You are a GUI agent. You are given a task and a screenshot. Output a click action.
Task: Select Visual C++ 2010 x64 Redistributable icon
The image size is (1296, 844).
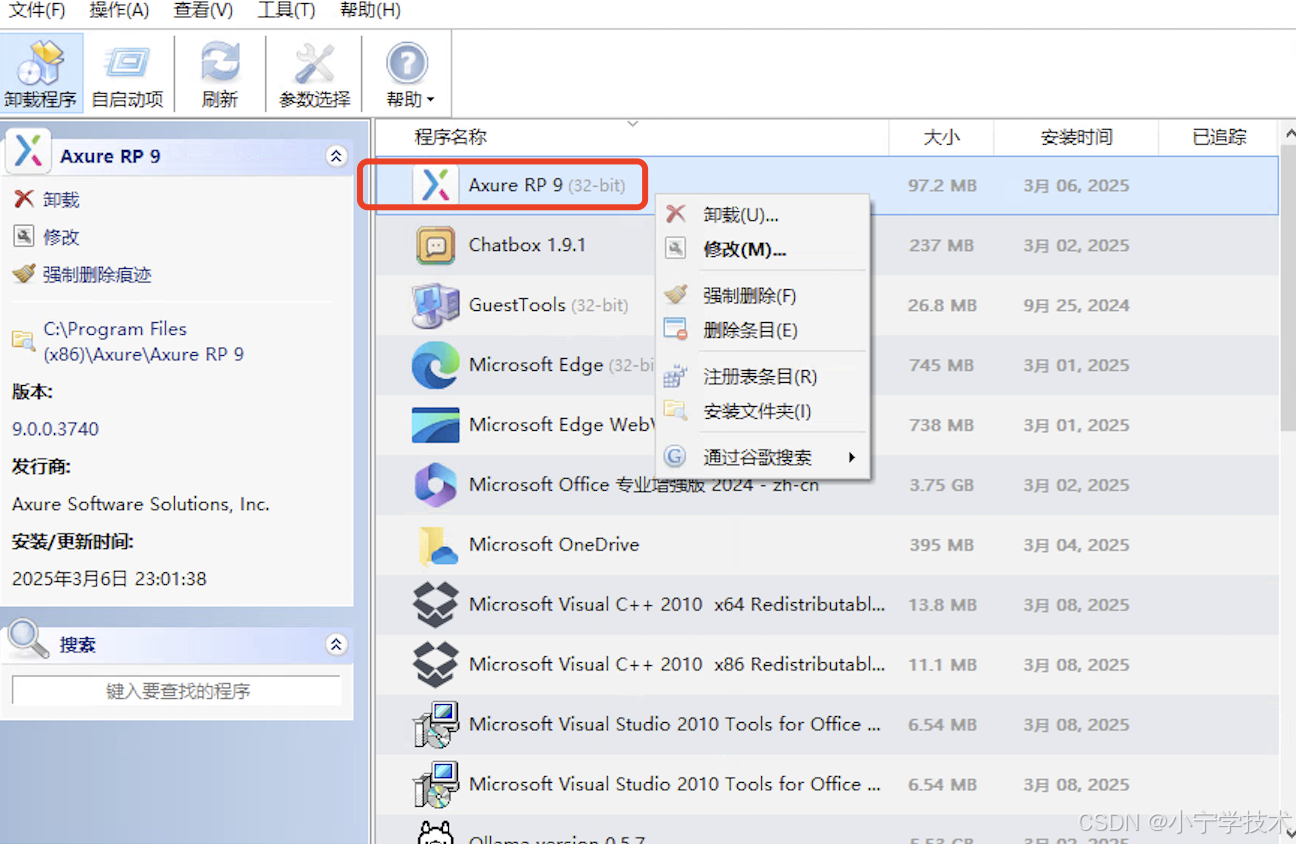[x=435, y=605]
